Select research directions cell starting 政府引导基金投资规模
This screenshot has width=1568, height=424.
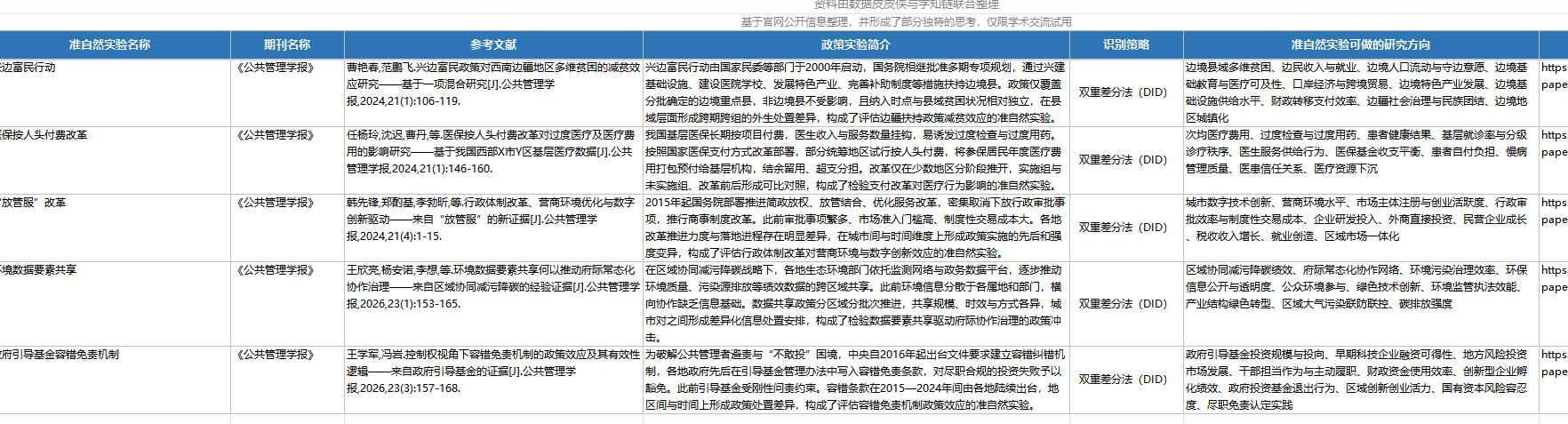click(x=1361, y=380)
